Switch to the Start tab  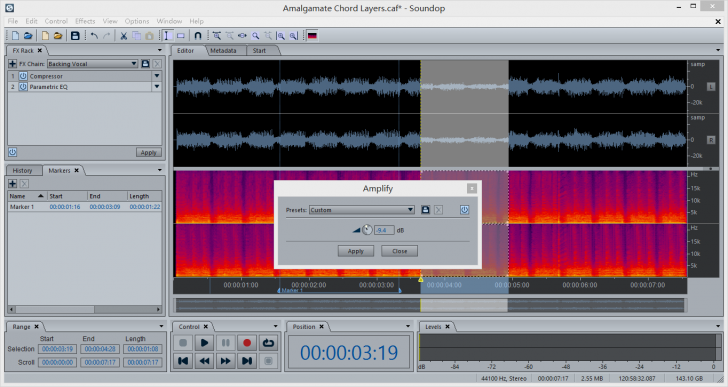pyautogui.click(x=259, y=51)
